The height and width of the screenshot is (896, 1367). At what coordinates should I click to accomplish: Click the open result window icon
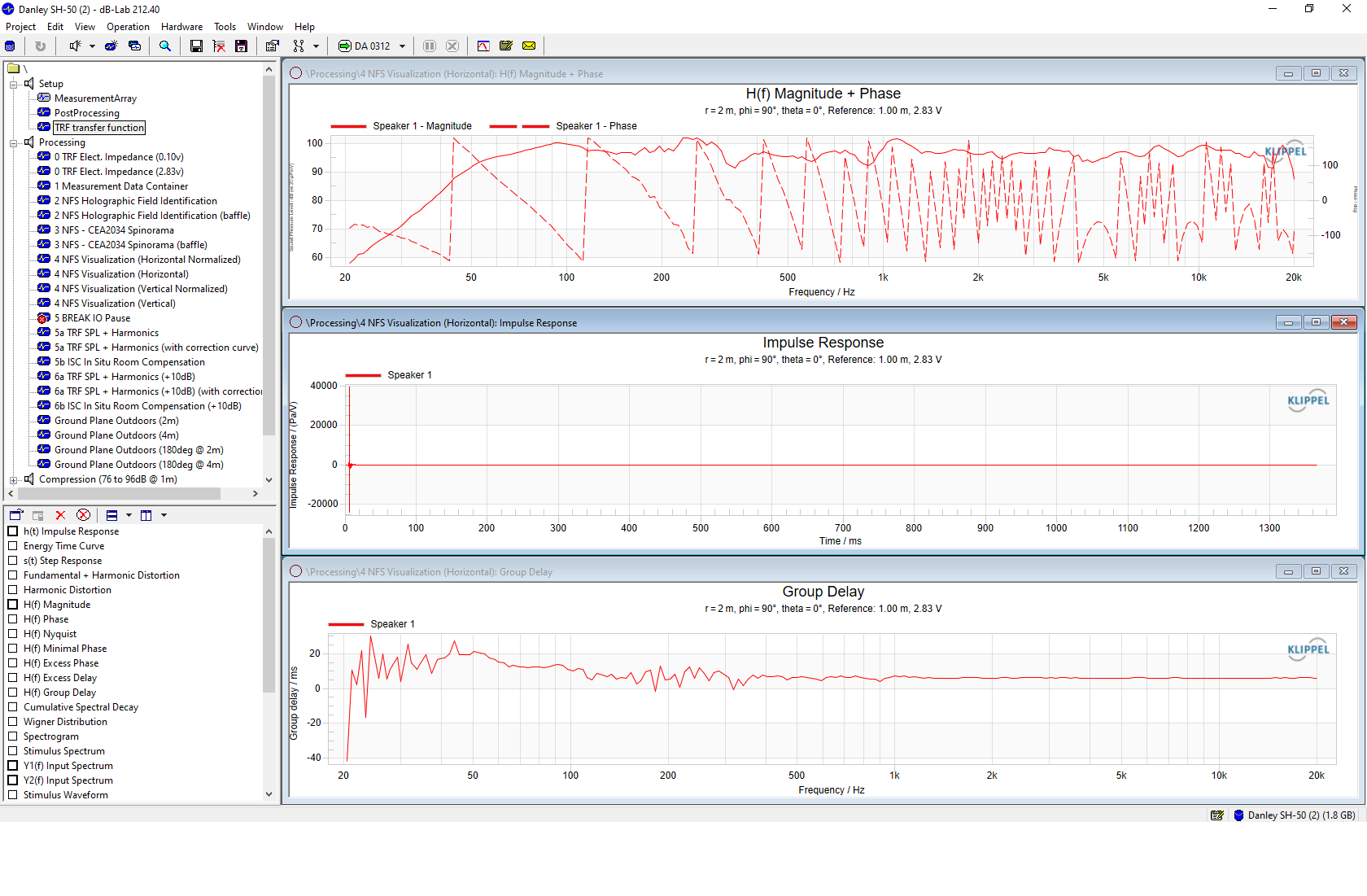15,515
